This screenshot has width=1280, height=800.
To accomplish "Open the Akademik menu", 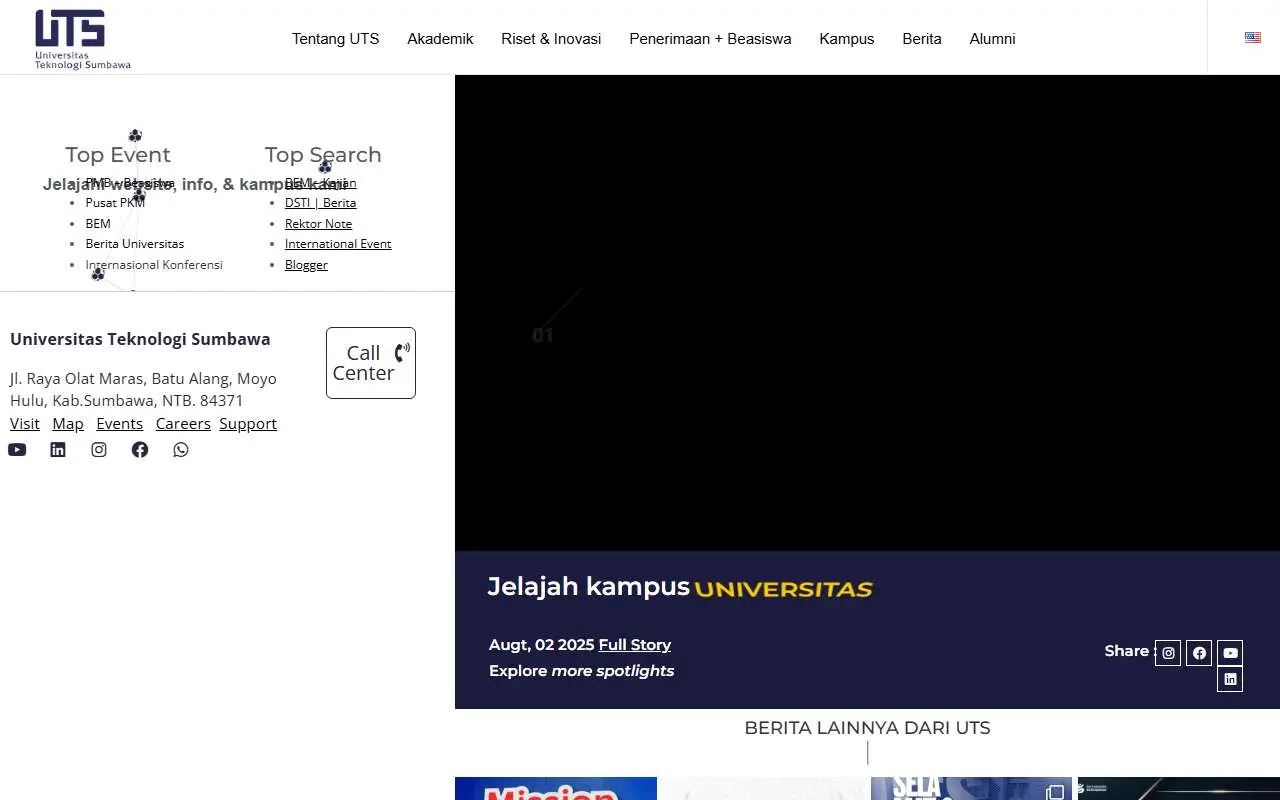I will point(440,39).
